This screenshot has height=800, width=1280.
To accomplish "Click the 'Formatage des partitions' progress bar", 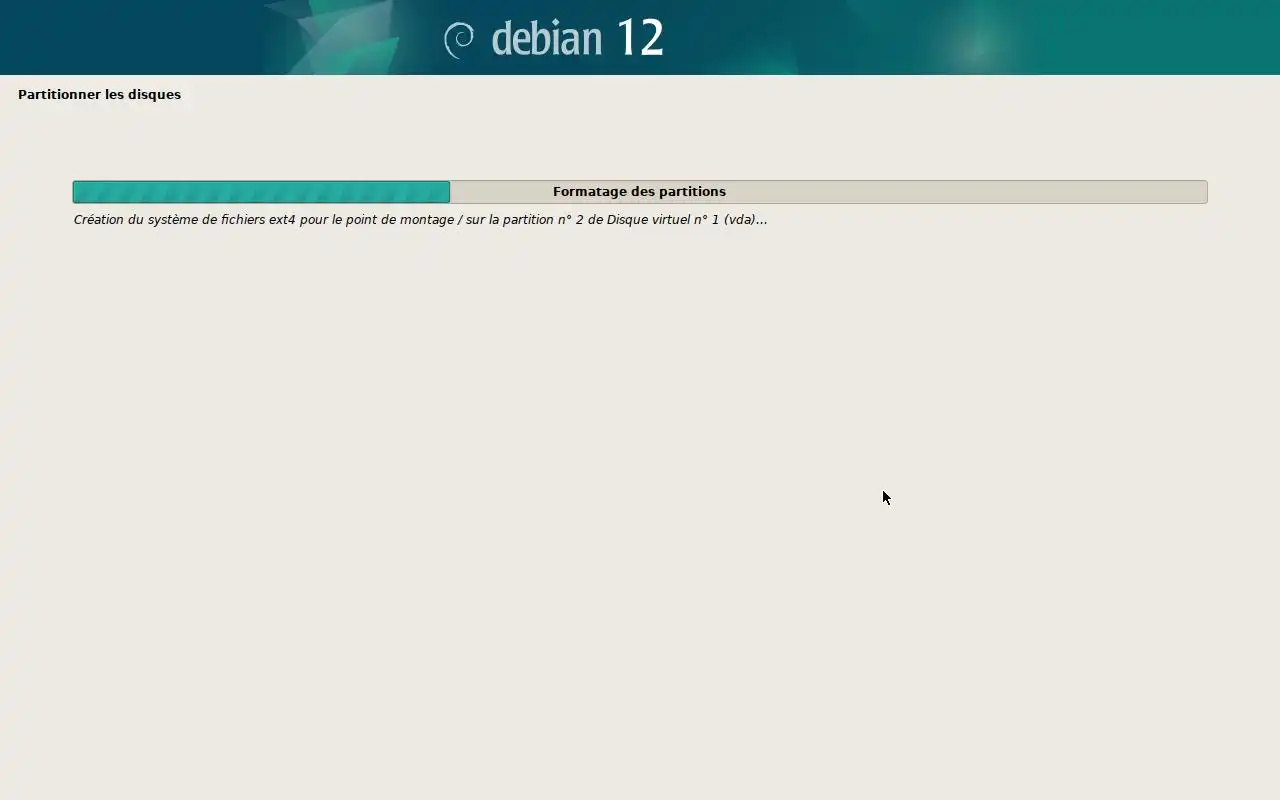I will coord(640,192).
